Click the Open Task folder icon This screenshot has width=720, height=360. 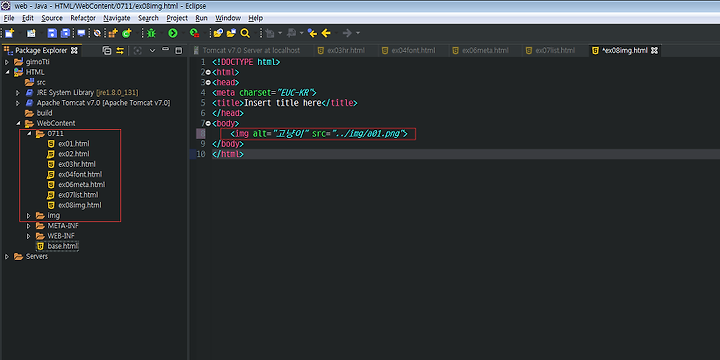click(231, 33)
